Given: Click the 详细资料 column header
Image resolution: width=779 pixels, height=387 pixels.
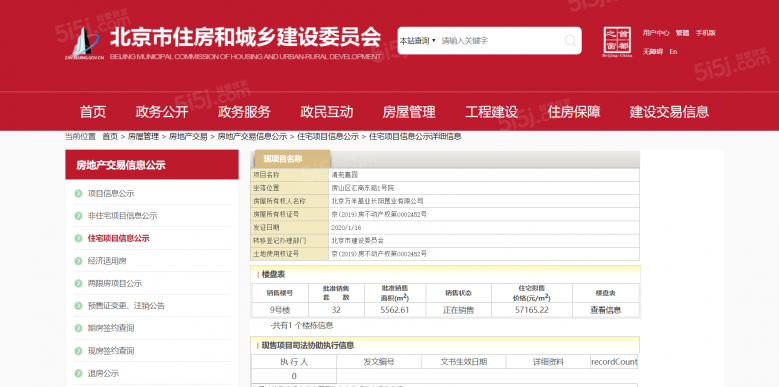Looking at the screenshot, I should 548,362.
